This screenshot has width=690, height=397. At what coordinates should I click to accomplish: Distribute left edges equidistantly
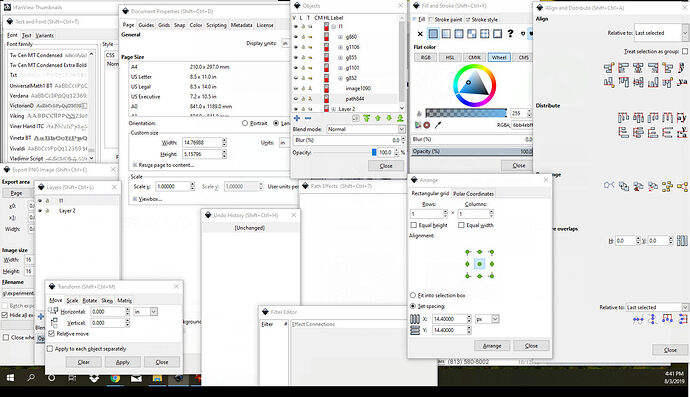624,118
